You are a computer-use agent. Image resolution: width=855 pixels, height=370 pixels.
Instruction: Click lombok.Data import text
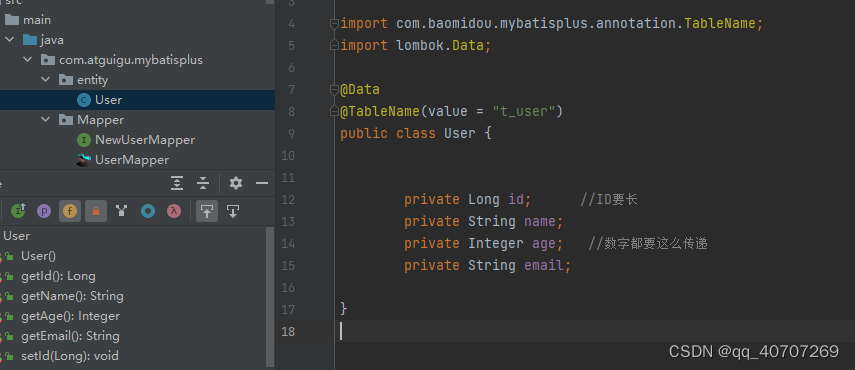(x=440, y=46)
